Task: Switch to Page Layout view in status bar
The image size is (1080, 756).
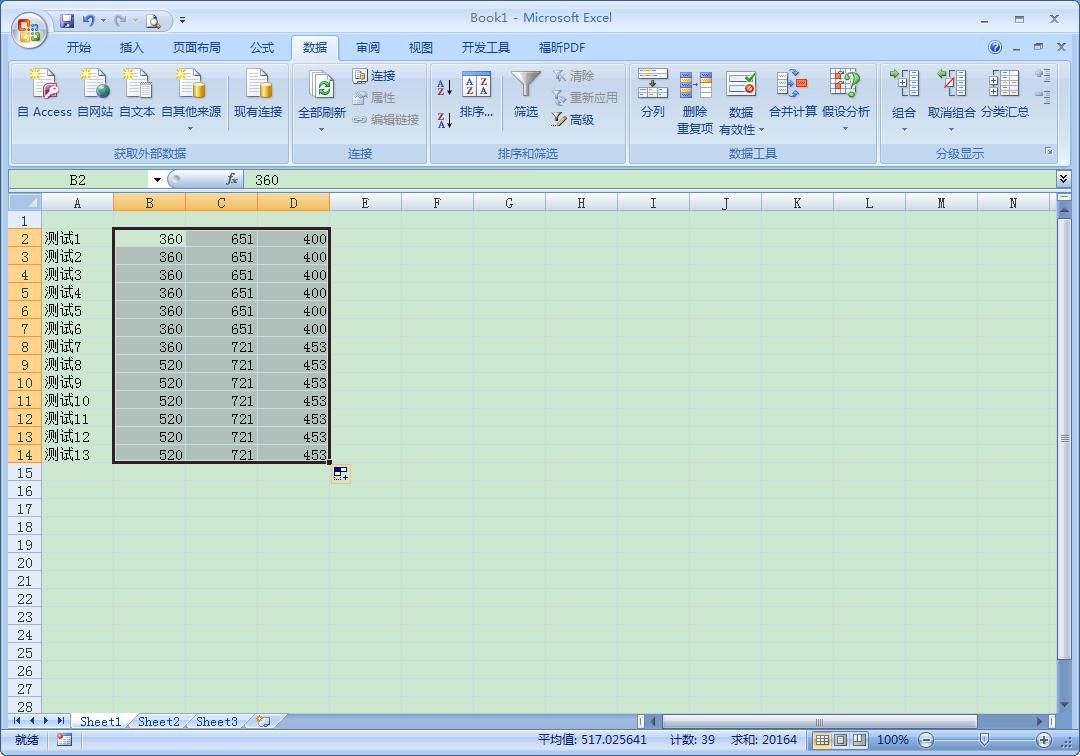Action: click(841, 740)
